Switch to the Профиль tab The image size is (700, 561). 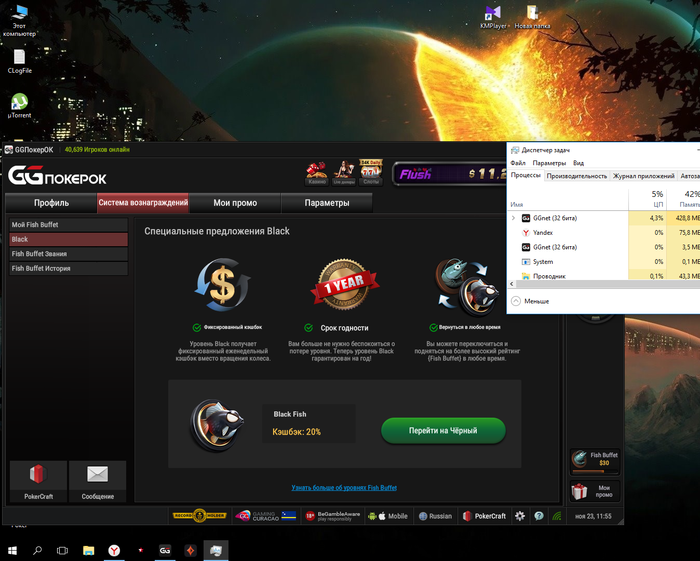pos(51,203)
